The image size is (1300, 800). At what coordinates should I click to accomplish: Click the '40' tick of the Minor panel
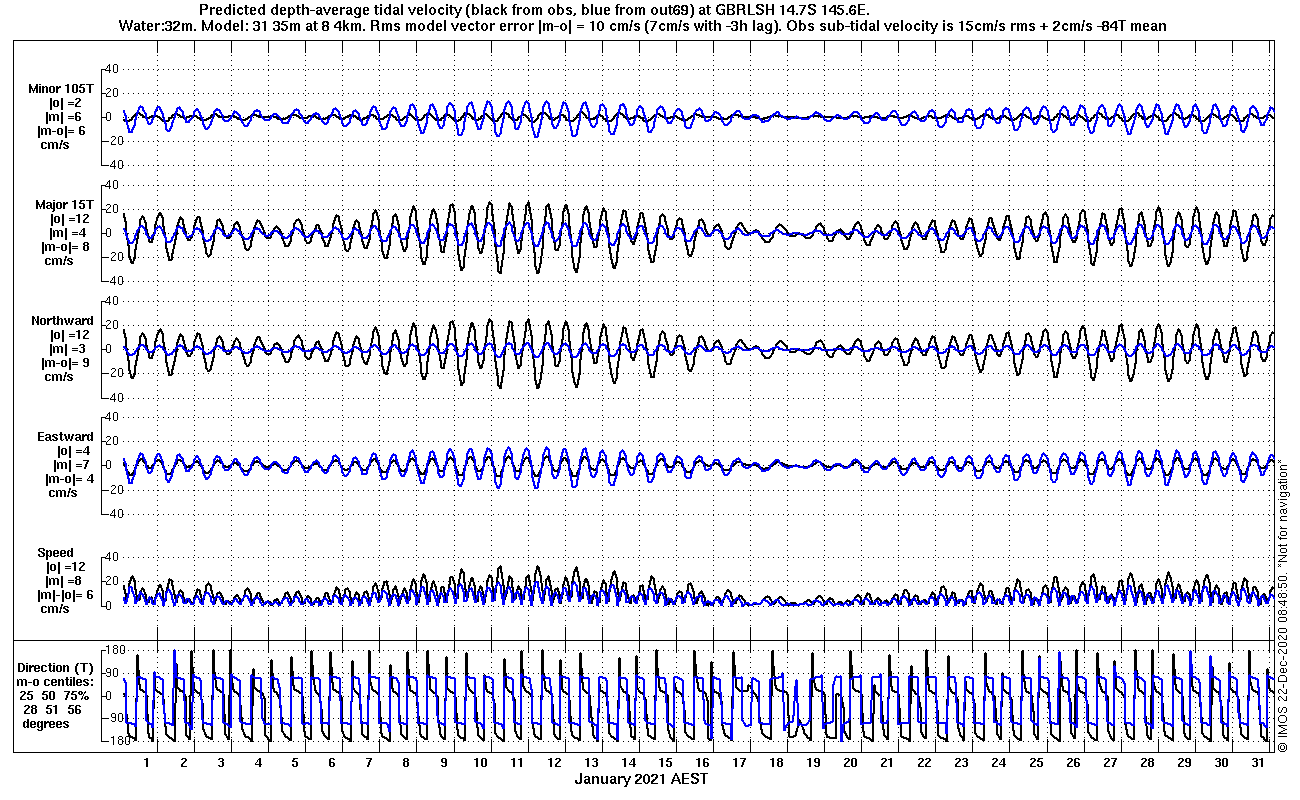112,69
